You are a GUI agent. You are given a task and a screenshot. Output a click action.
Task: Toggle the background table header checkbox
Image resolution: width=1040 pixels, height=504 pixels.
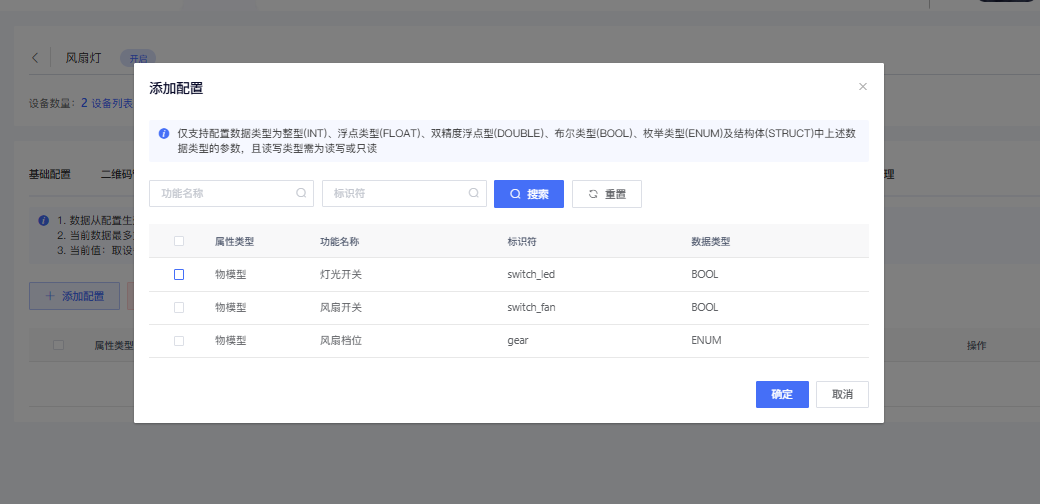[59, 344]
